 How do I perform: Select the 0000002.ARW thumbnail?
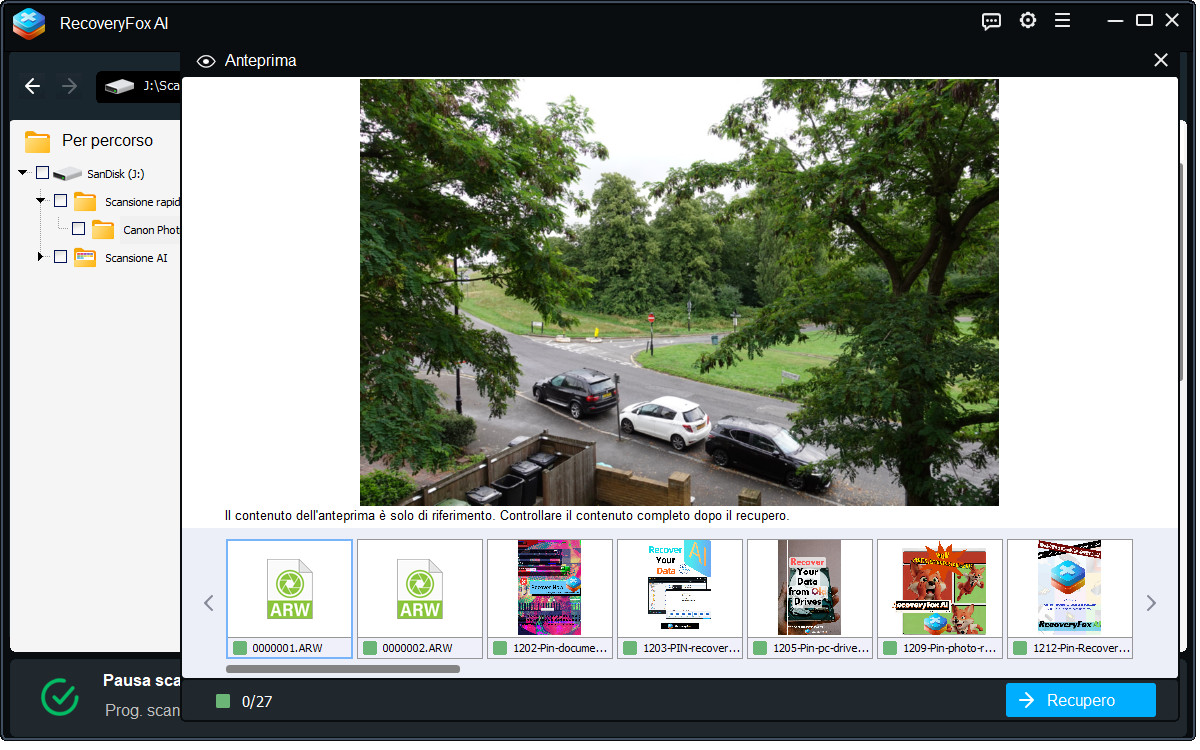[x=420, y=598]
